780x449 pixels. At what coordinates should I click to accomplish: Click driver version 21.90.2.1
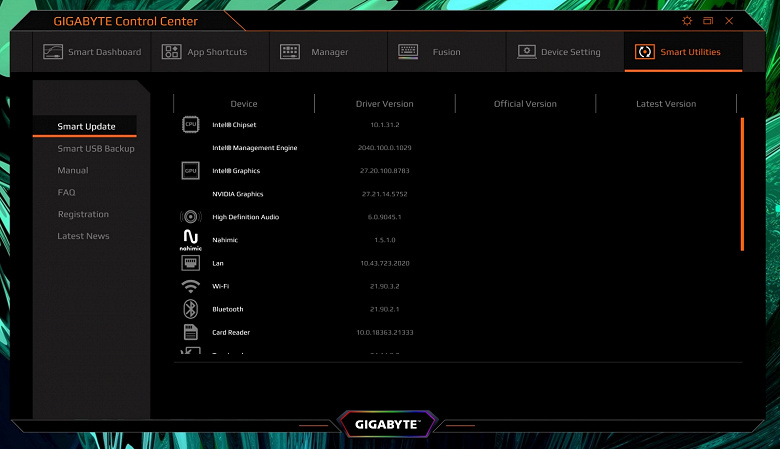tap(385, 309)
